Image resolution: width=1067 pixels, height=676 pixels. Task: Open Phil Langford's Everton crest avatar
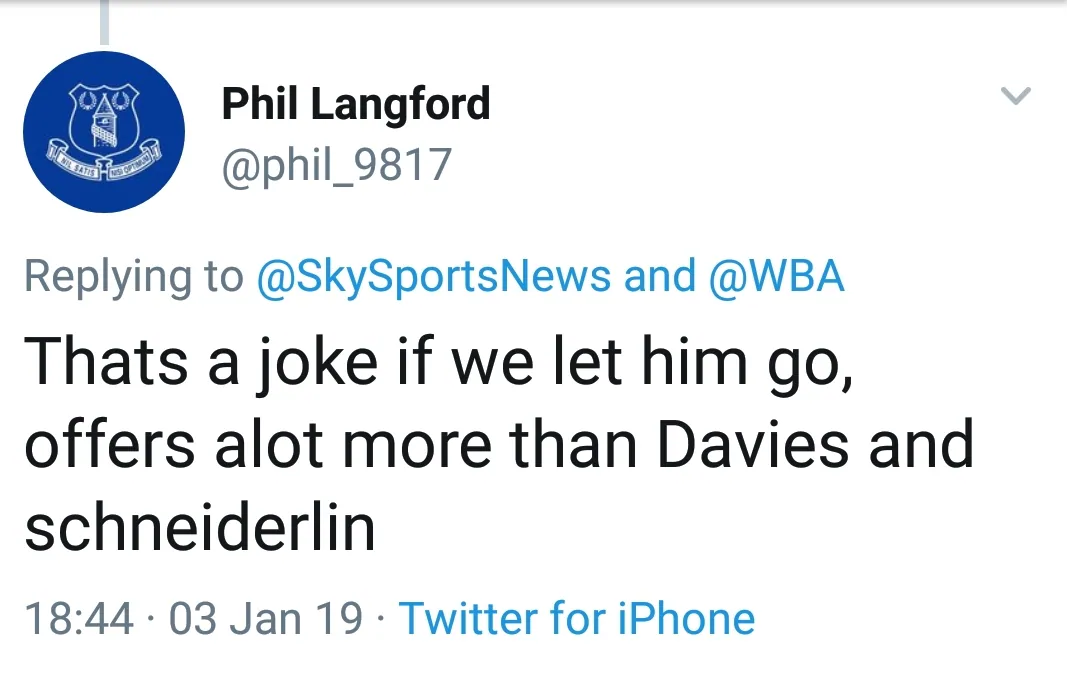[104, 131]
